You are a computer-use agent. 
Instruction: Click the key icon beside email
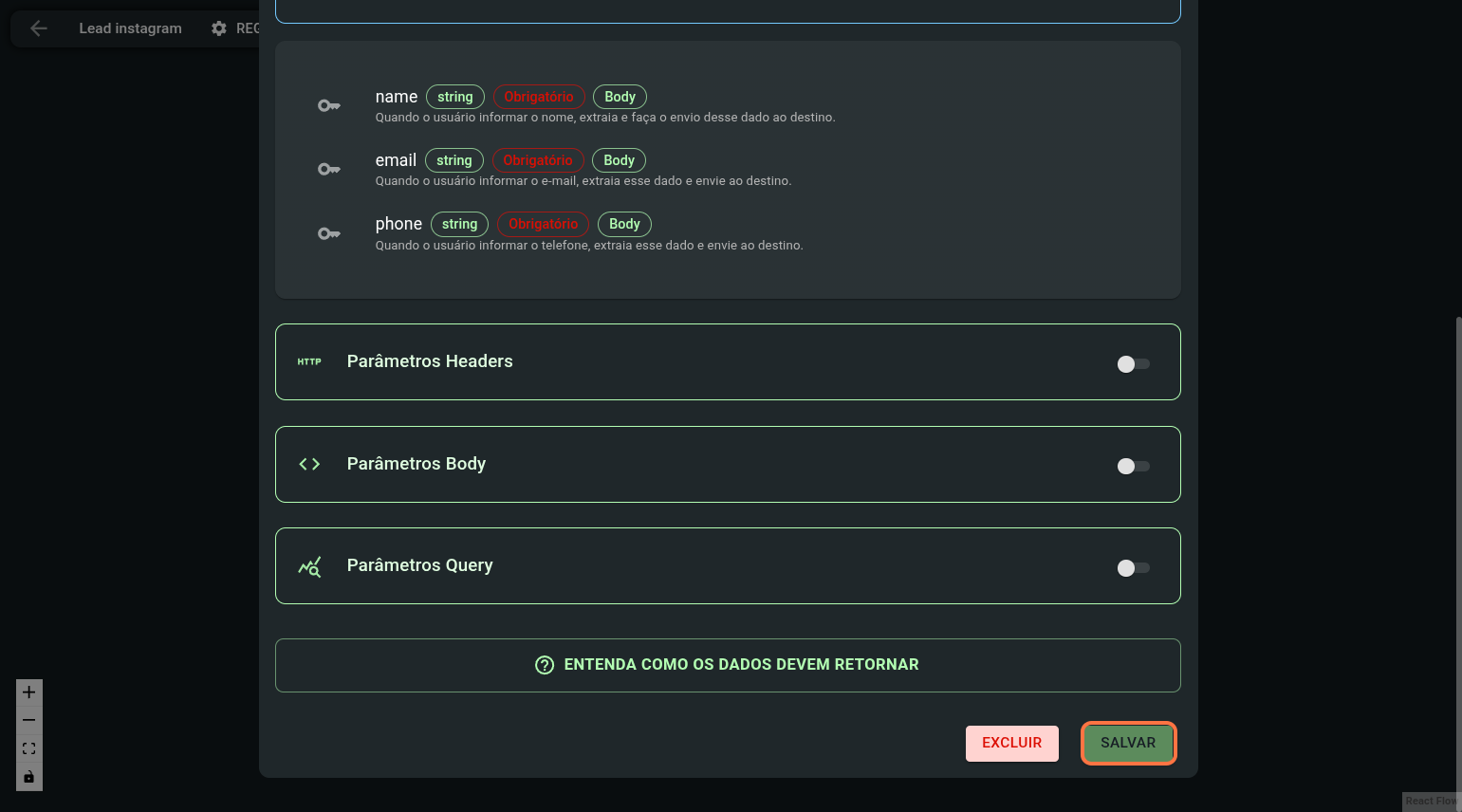coord(328,170)
